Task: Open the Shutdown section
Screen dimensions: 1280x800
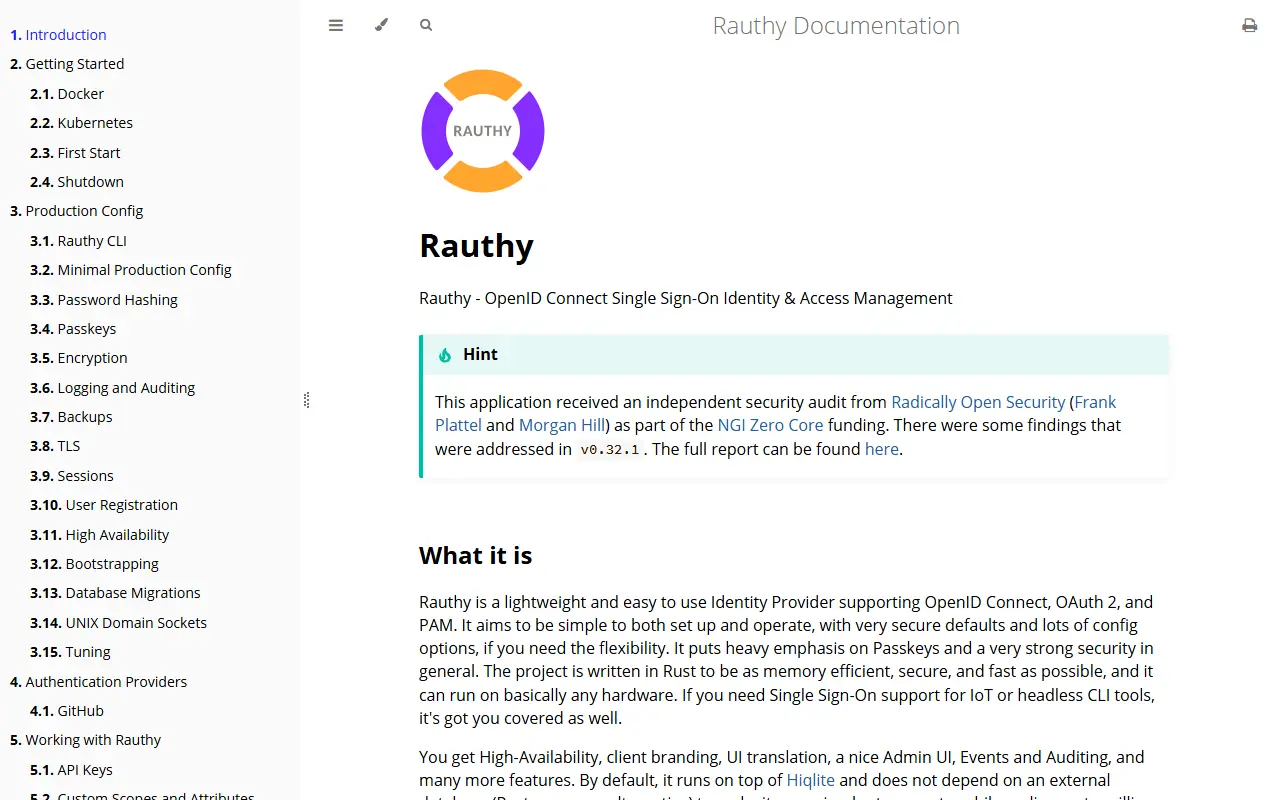Action: [x=77, y=182]
